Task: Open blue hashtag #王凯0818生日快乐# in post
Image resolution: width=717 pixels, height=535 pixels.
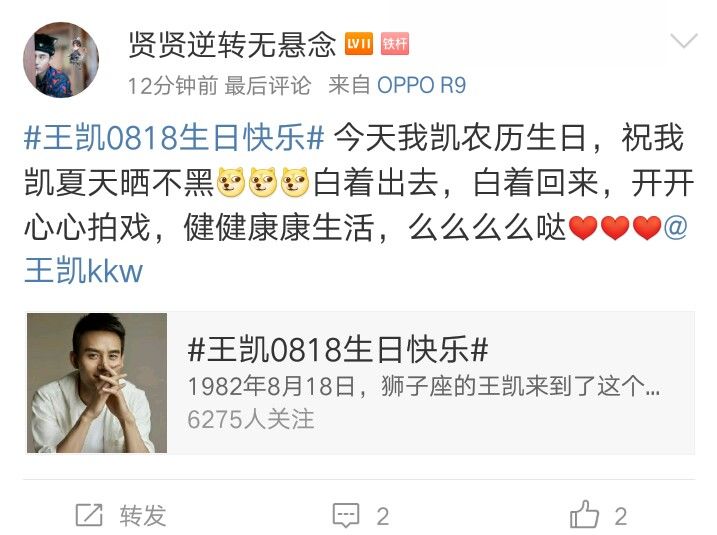Action: tap(174, 137)
